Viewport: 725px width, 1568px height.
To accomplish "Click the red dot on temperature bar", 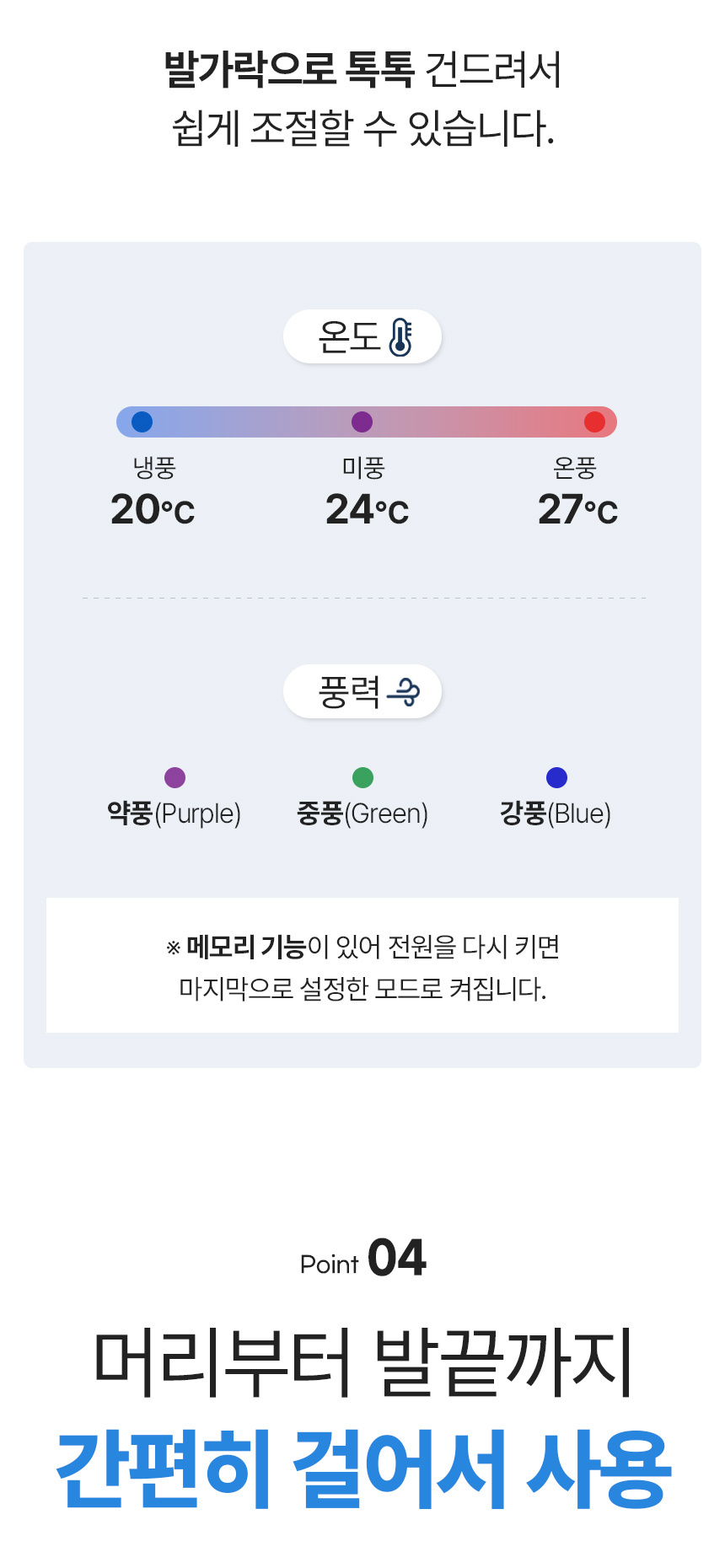I will tap(594, 422).
